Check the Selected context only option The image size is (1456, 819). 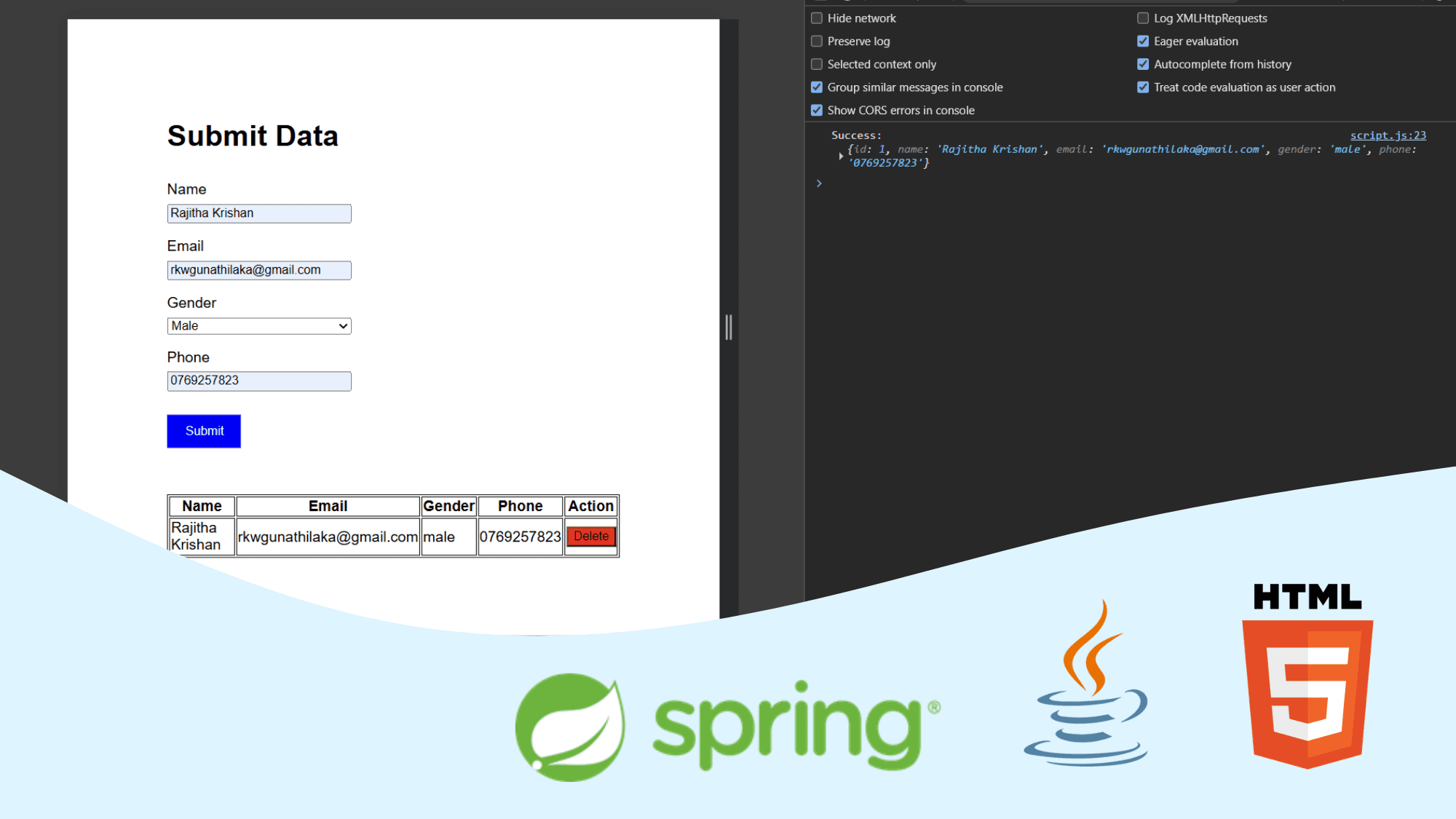click(x=817, y=64)
